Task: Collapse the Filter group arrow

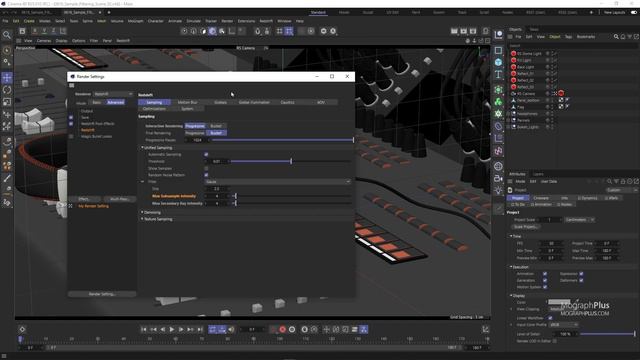Action: 143,182
